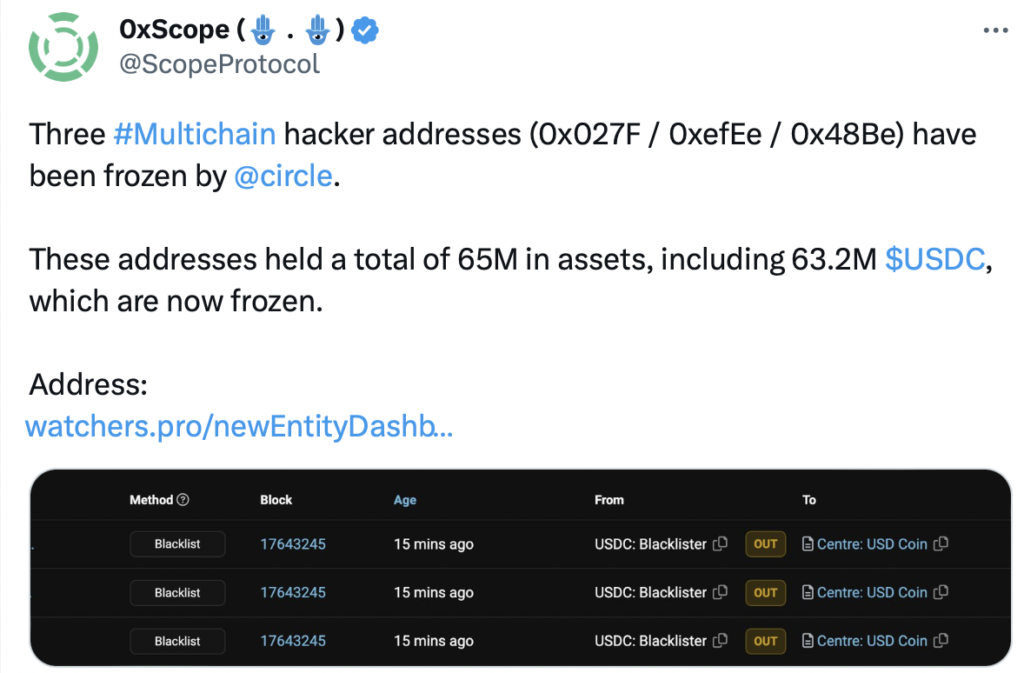Open Centre: USD Coin contract in second row
Image resolution: width=1024 pixels, height=673 pixels.
pyautogui.click(x=871, y=592)
